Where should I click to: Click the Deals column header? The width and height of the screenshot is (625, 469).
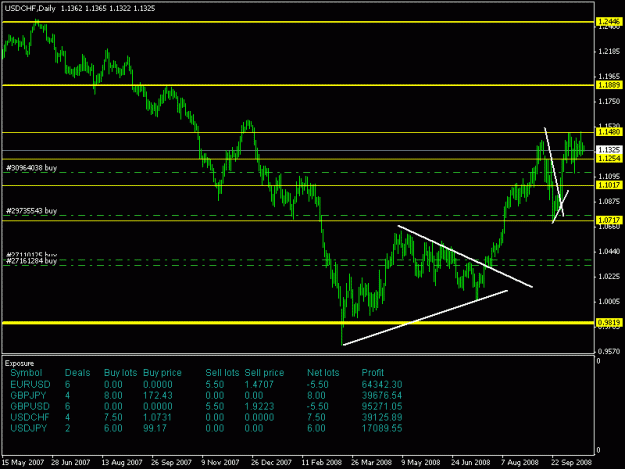[x=77, y=373]
